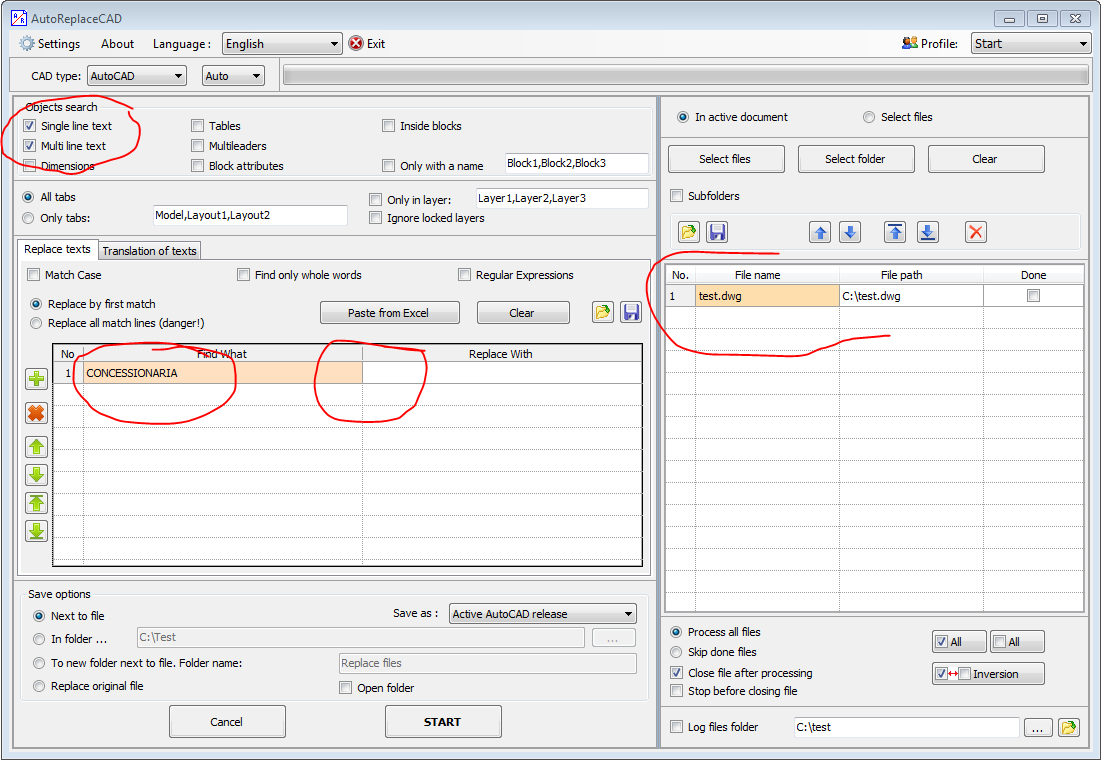This screenshot has height=760, width=1101.
Task: Select Replace all match lines radio button
Action: click(37, 323)
